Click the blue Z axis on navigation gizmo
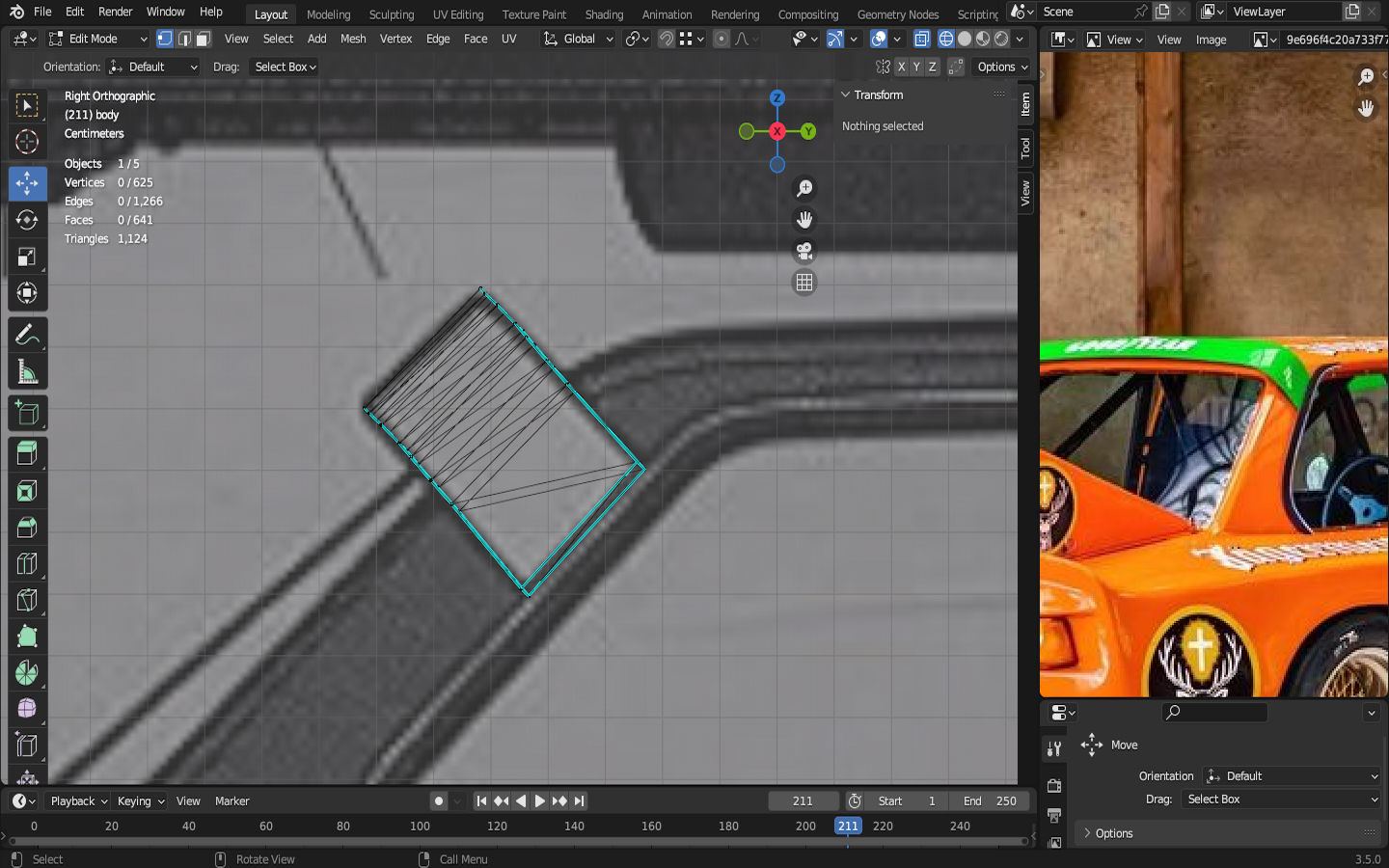The width and height of the screenshot is (1389, 868). [x=777, y=98]
